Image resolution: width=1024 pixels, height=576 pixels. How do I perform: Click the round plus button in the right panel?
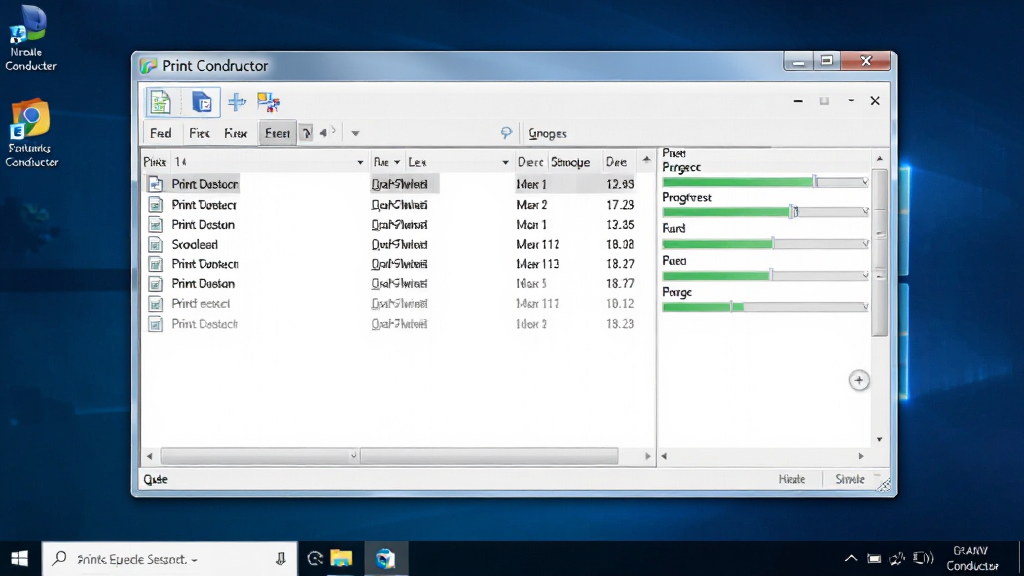pos(859,381)
